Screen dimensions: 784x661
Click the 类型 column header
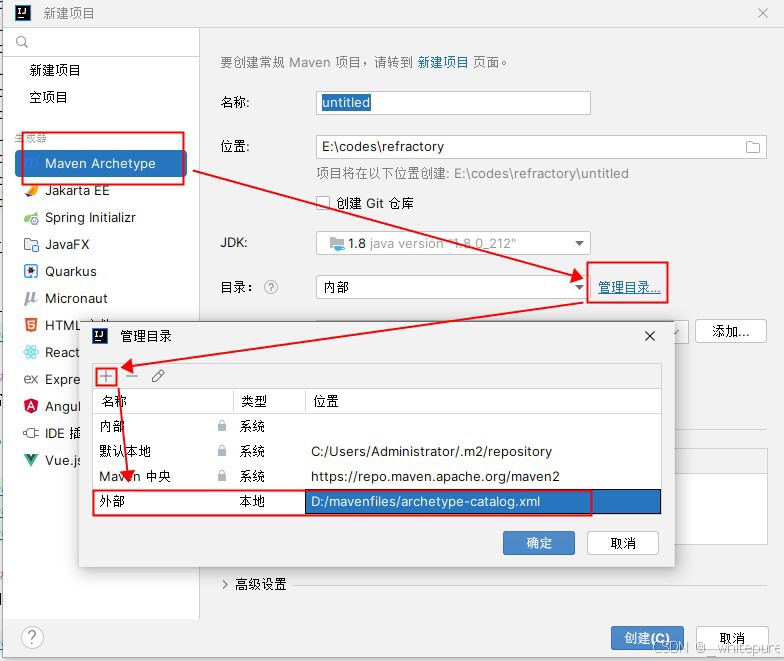(270, 401)
